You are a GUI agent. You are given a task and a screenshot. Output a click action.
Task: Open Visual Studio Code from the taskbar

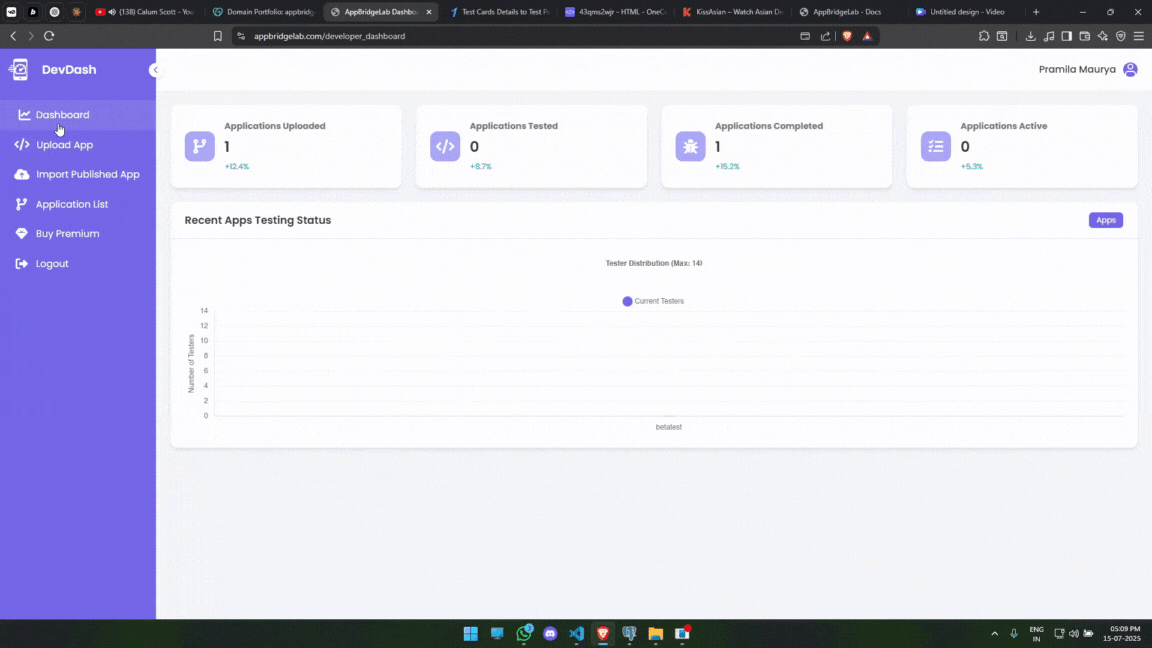pos(577,633)
